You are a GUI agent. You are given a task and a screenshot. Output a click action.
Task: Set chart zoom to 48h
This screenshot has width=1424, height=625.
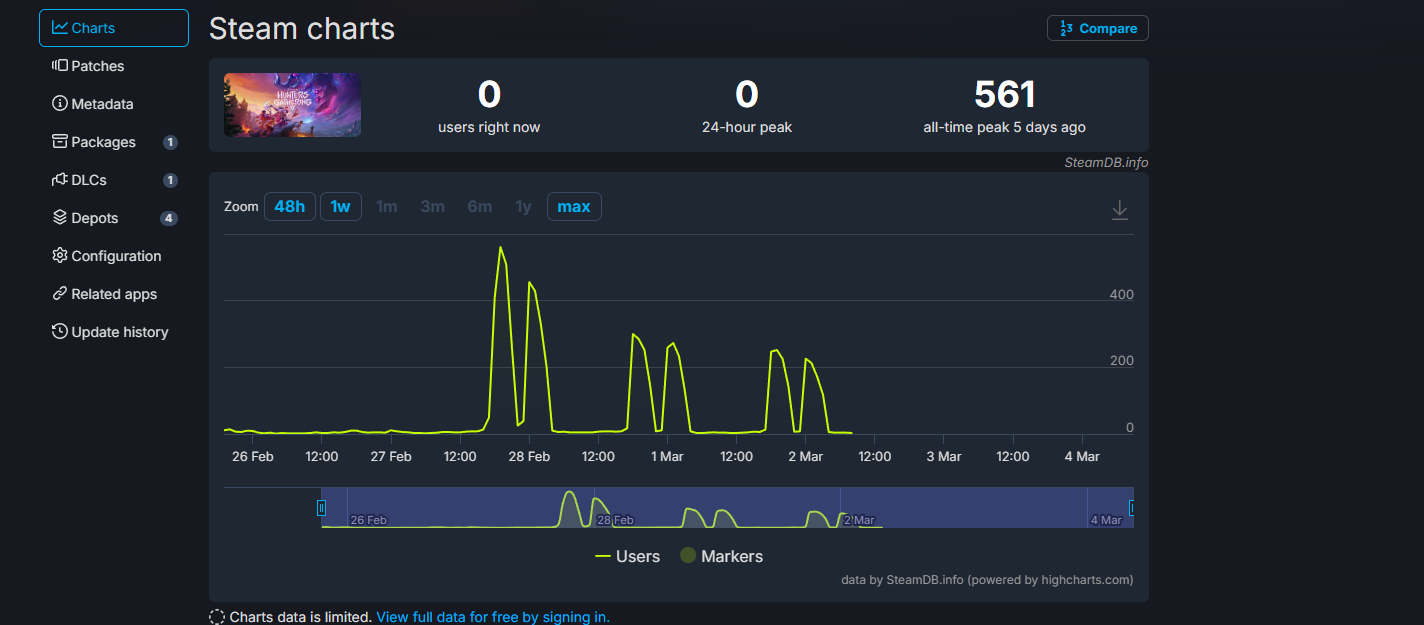coord(289,207)
